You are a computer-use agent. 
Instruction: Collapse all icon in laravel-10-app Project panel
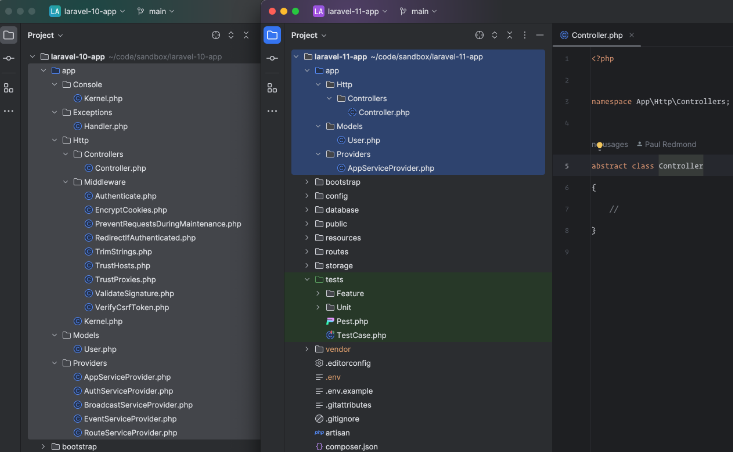[x=246, y=35]
